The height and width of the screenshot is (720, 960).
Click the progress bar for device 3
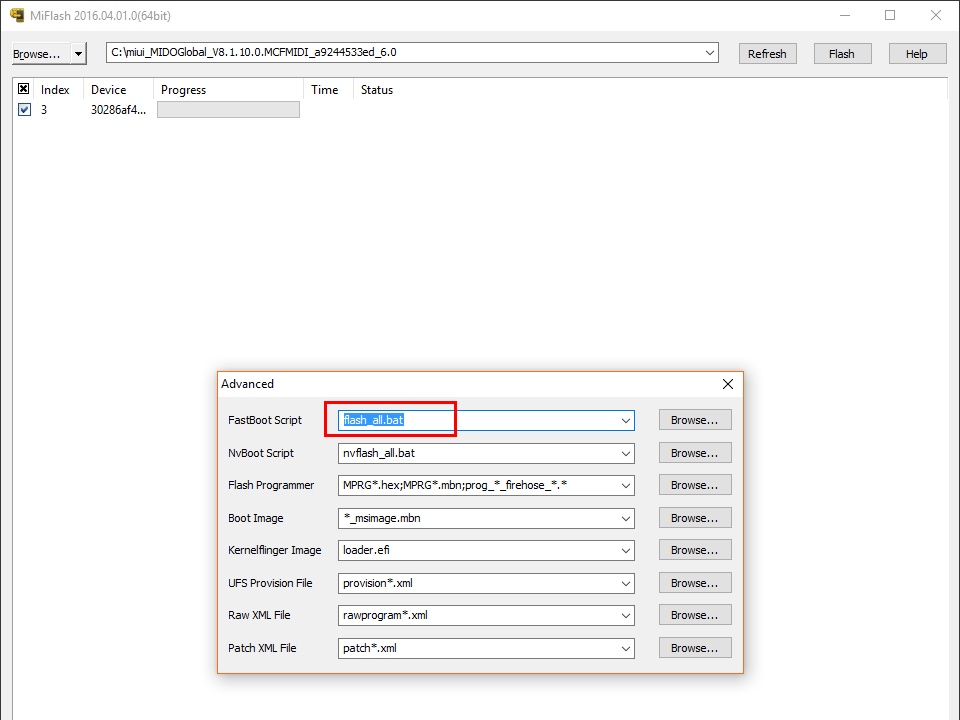point(228,110)
